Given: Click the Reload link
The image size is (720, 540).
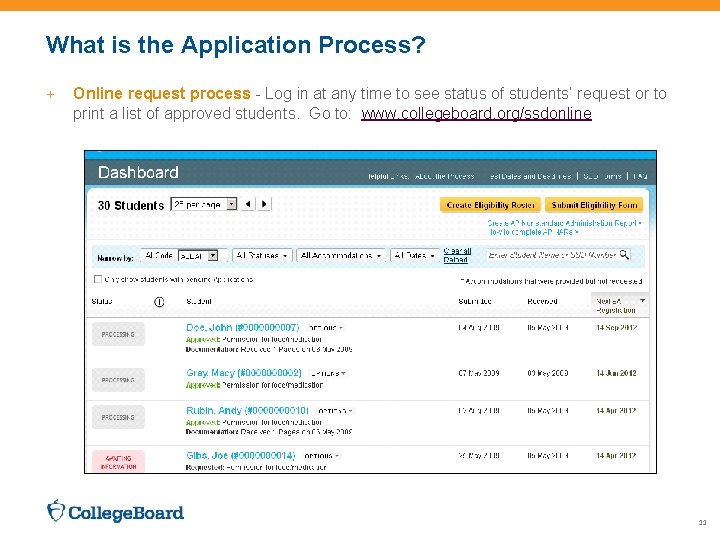Looking at the screenshot, I should [x=455, y=259].
